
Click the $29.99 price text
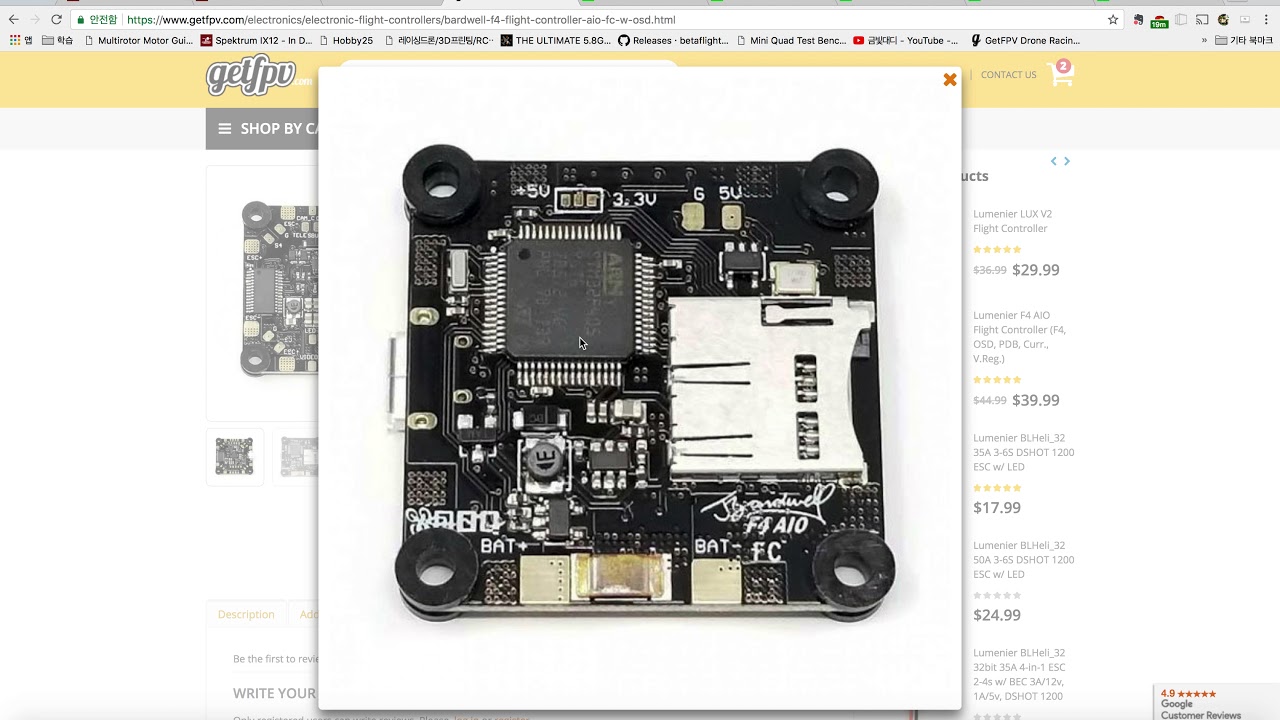(1035, 270)
